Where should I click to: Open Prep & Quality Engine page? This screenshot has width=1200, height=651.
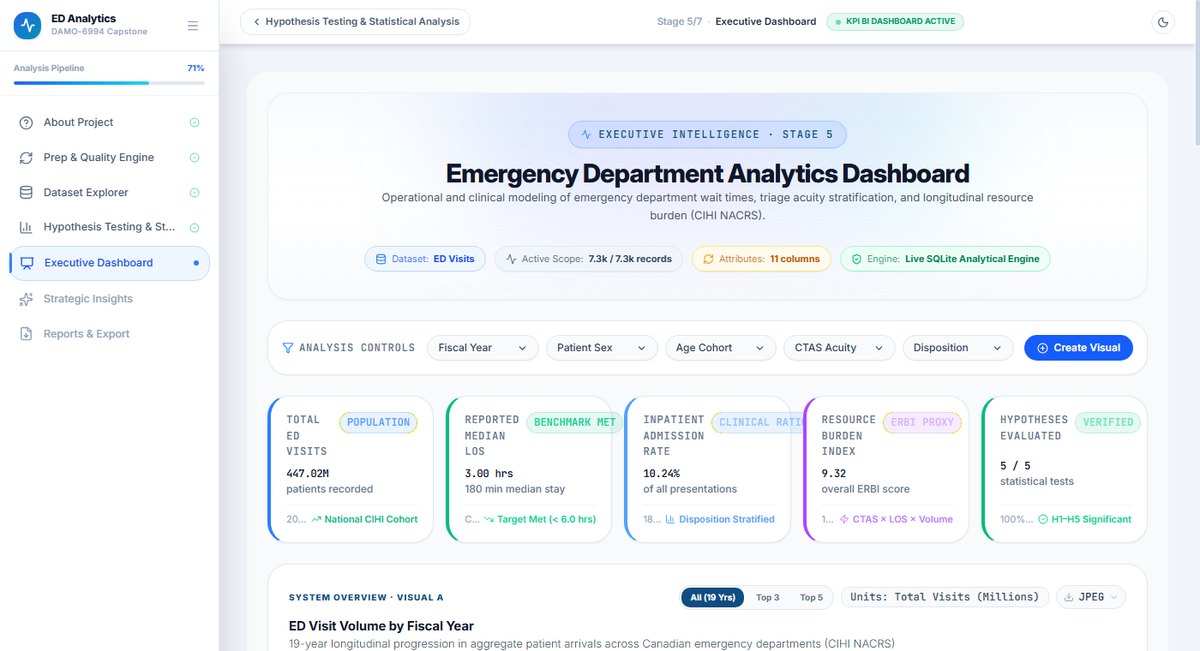coord(109,157)
